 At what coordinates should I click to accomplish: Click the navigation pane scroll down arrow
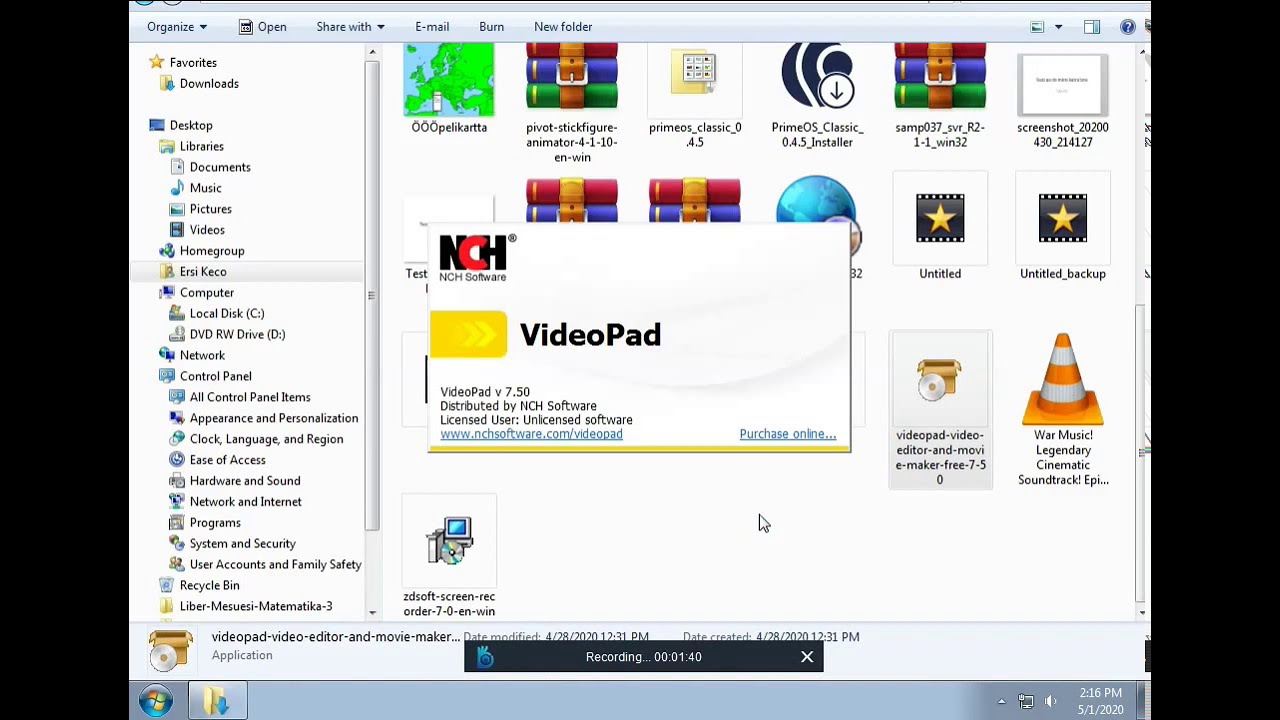(x=372, y=612)
